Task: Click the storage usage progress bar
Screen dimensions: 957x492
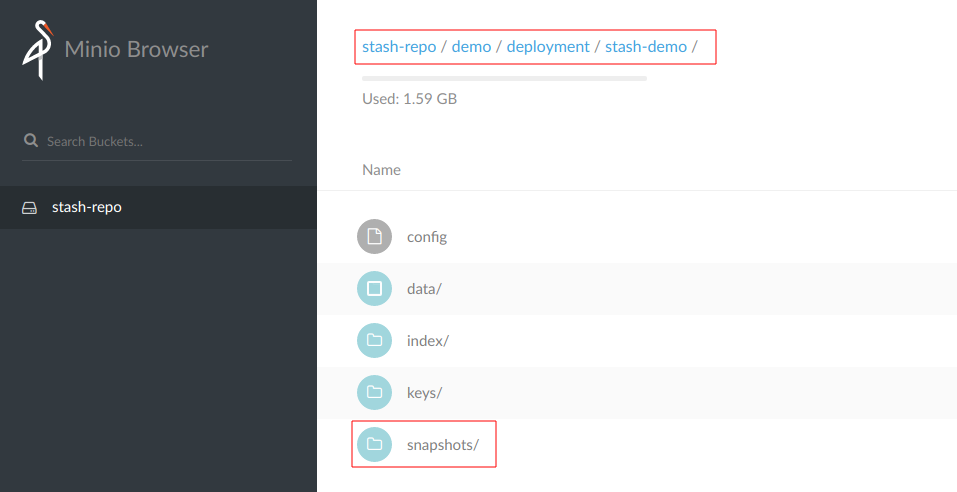Action: pos(504,79)
